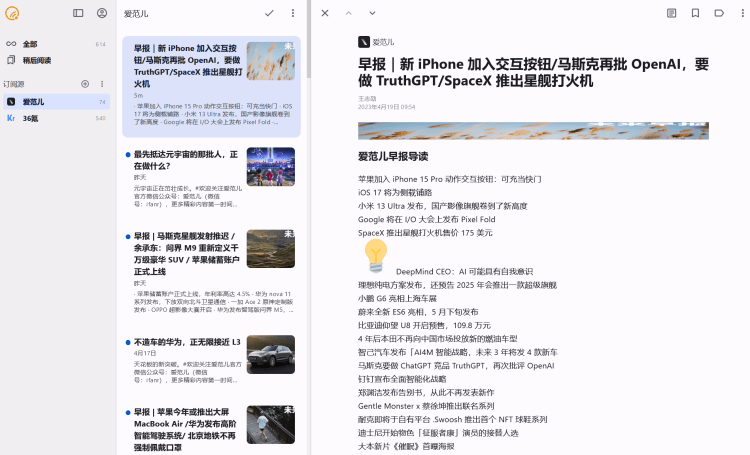Click the line 小鹏 G6 亮相上海车展

[397, 299]
